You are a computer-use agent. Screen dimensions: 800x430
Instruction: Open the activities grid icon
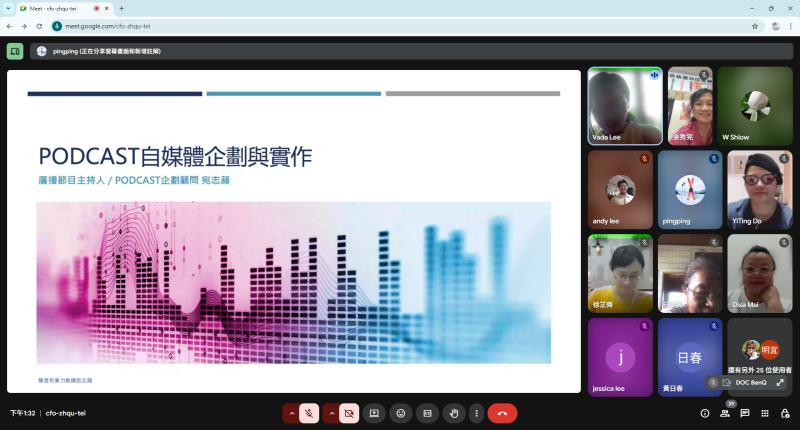[x=765, y=413]
